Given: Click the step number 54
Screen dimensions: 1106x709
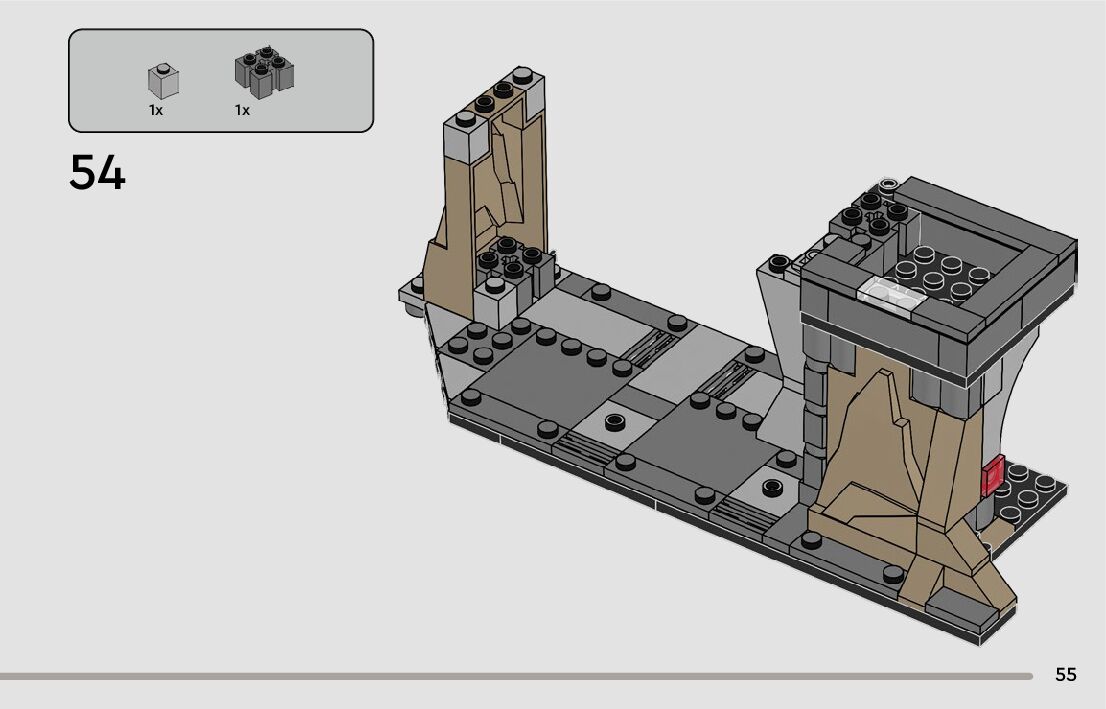Looking at the screenshot, I should click(x=98, y=174).
